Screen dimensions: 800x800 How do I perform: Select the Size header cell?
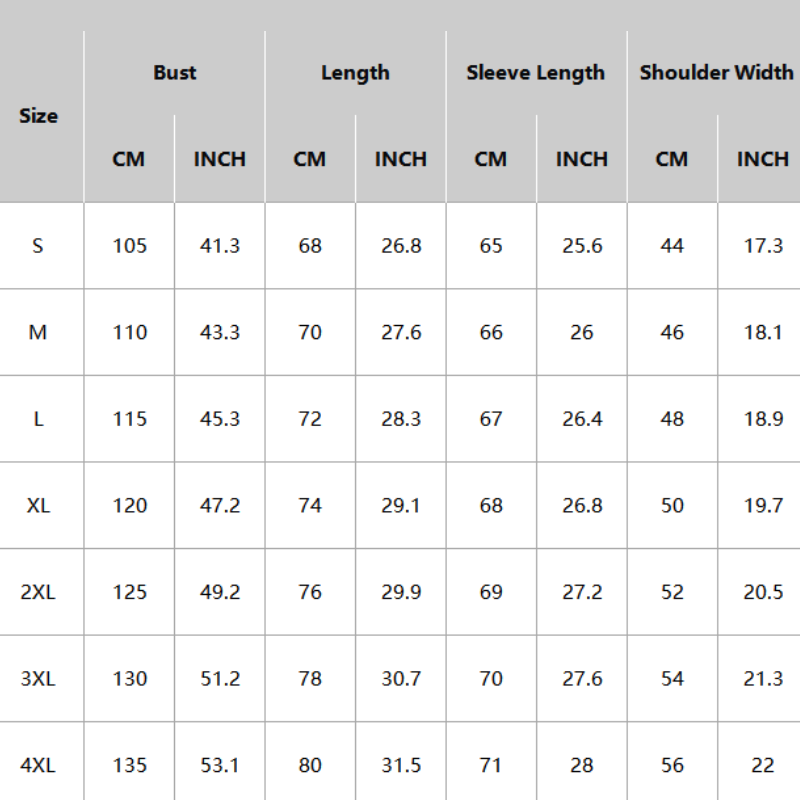click(x=39, y=116)
